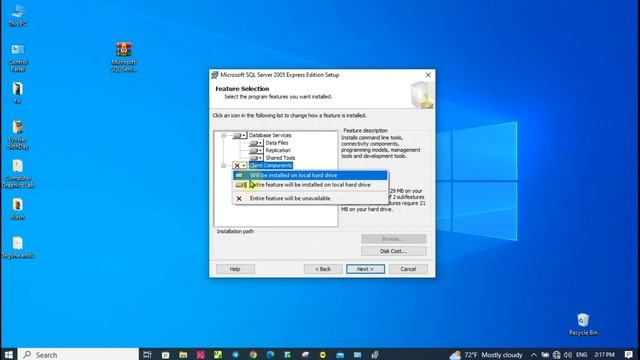Image resolution: width=640 pixels, height=360 pixels.
Task: Open the Recycle Bin
Action: point(583,324)
